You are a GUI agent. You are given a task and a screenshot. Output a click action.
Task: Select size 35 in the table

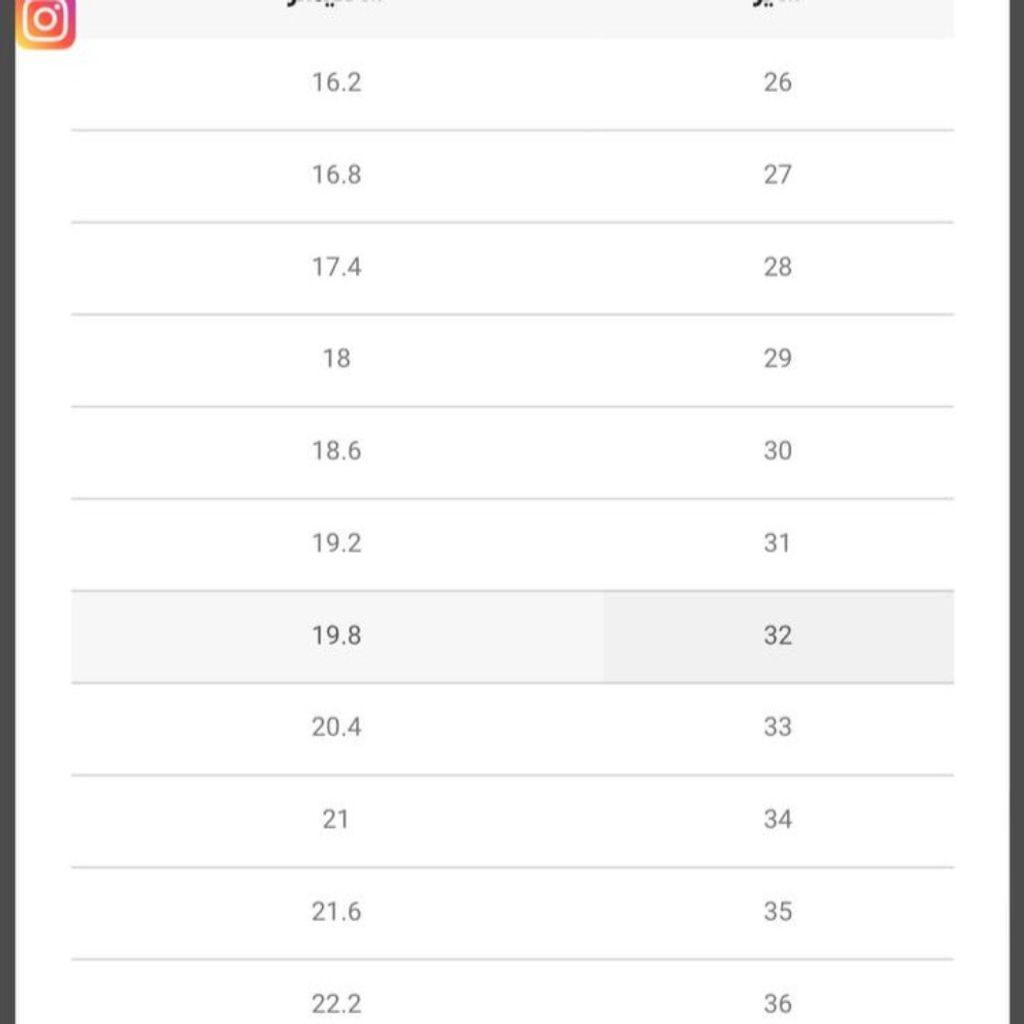(778, 912)
